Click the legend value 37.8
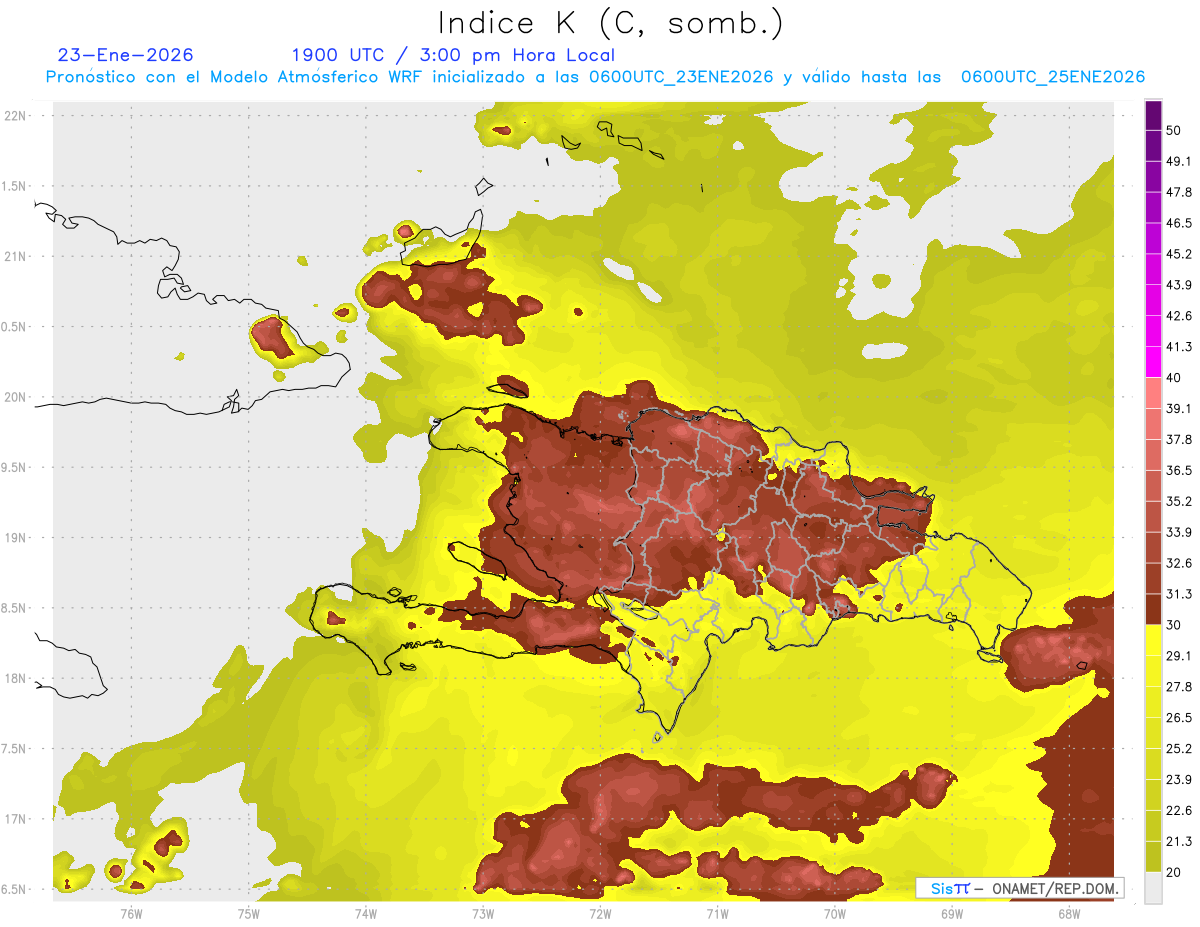 [1179, 439]
